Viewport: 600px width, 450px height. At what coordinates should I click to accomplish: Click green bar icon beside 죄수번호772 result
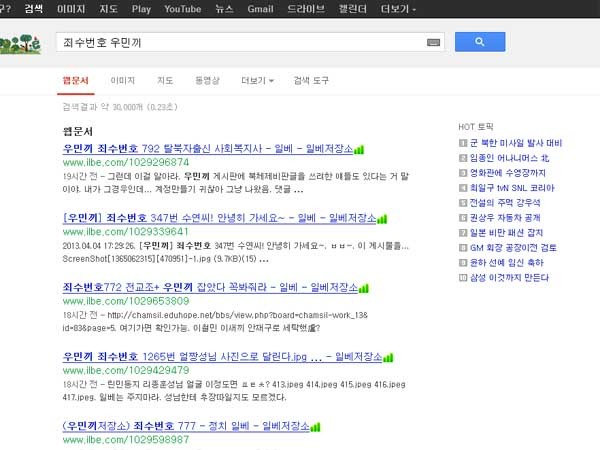pos(364,288)
